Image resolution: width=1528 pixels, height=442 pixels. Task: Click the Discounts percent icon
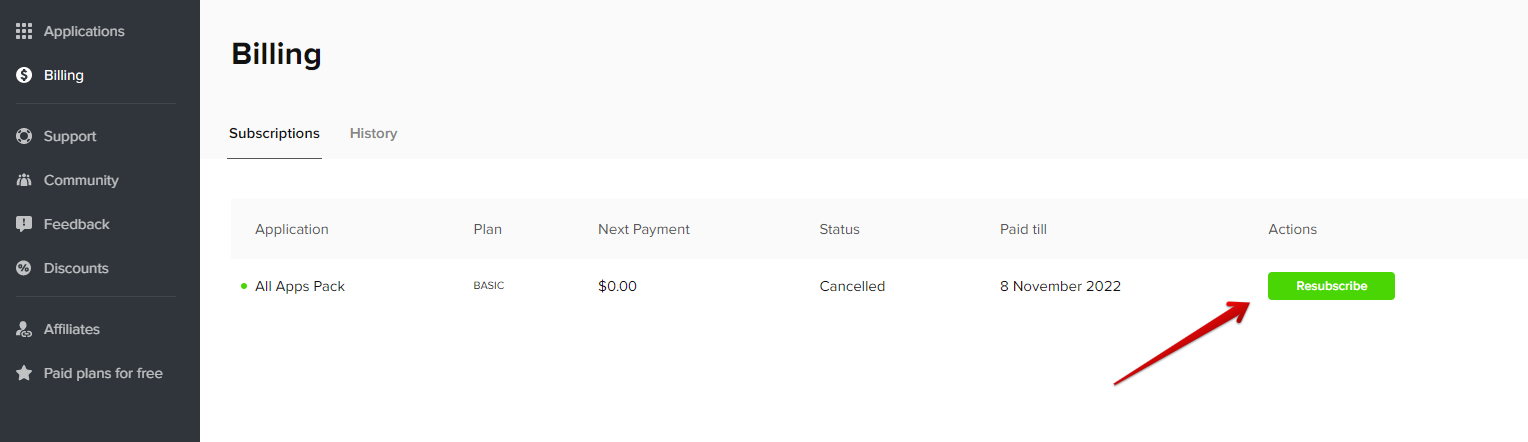24,268
